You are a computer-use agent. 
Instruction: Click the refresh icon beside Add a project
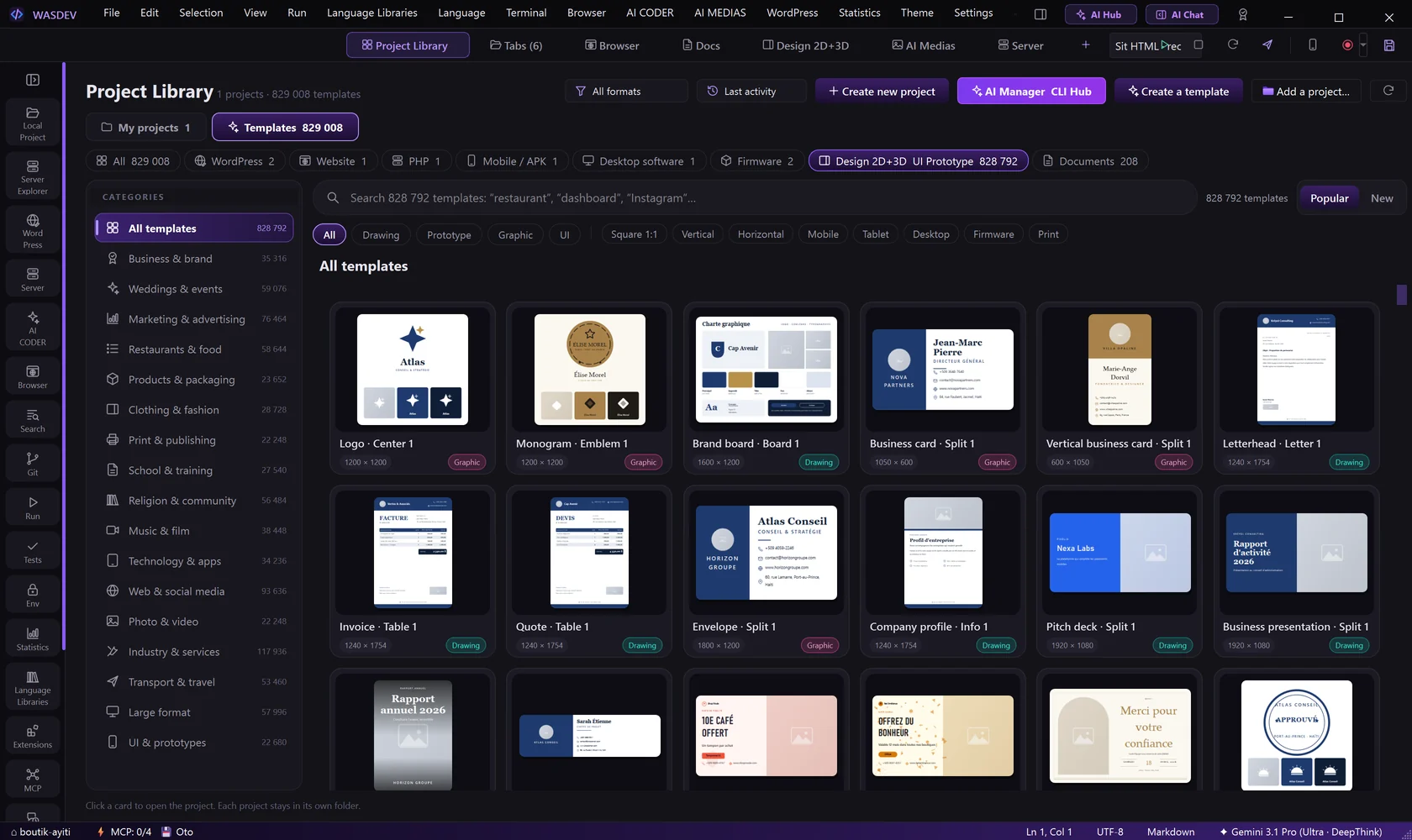1388,91
